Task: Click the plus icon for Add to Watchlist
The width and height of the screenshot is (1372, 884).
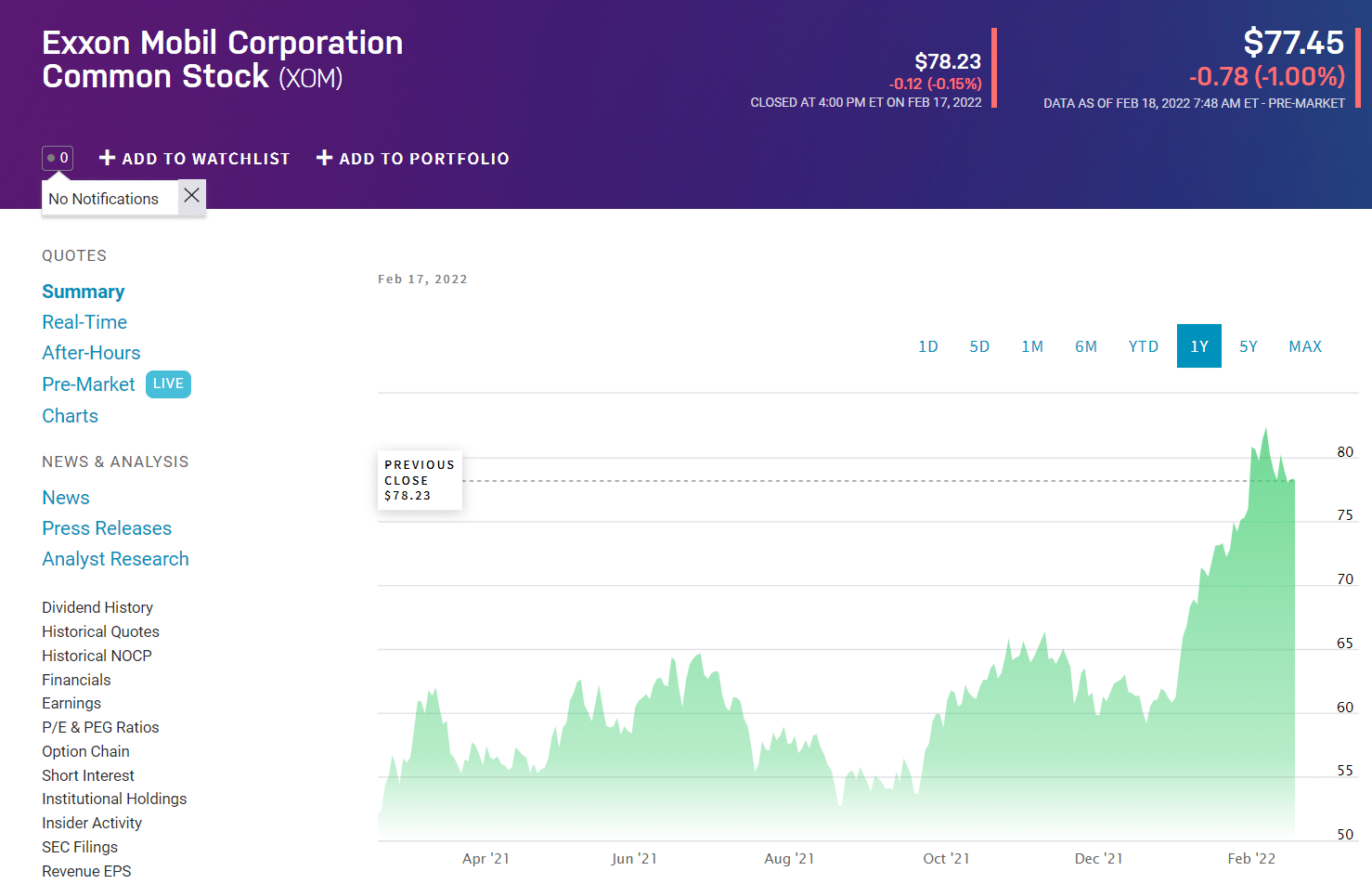Action: pyautogui.click(x=107, y=158)
